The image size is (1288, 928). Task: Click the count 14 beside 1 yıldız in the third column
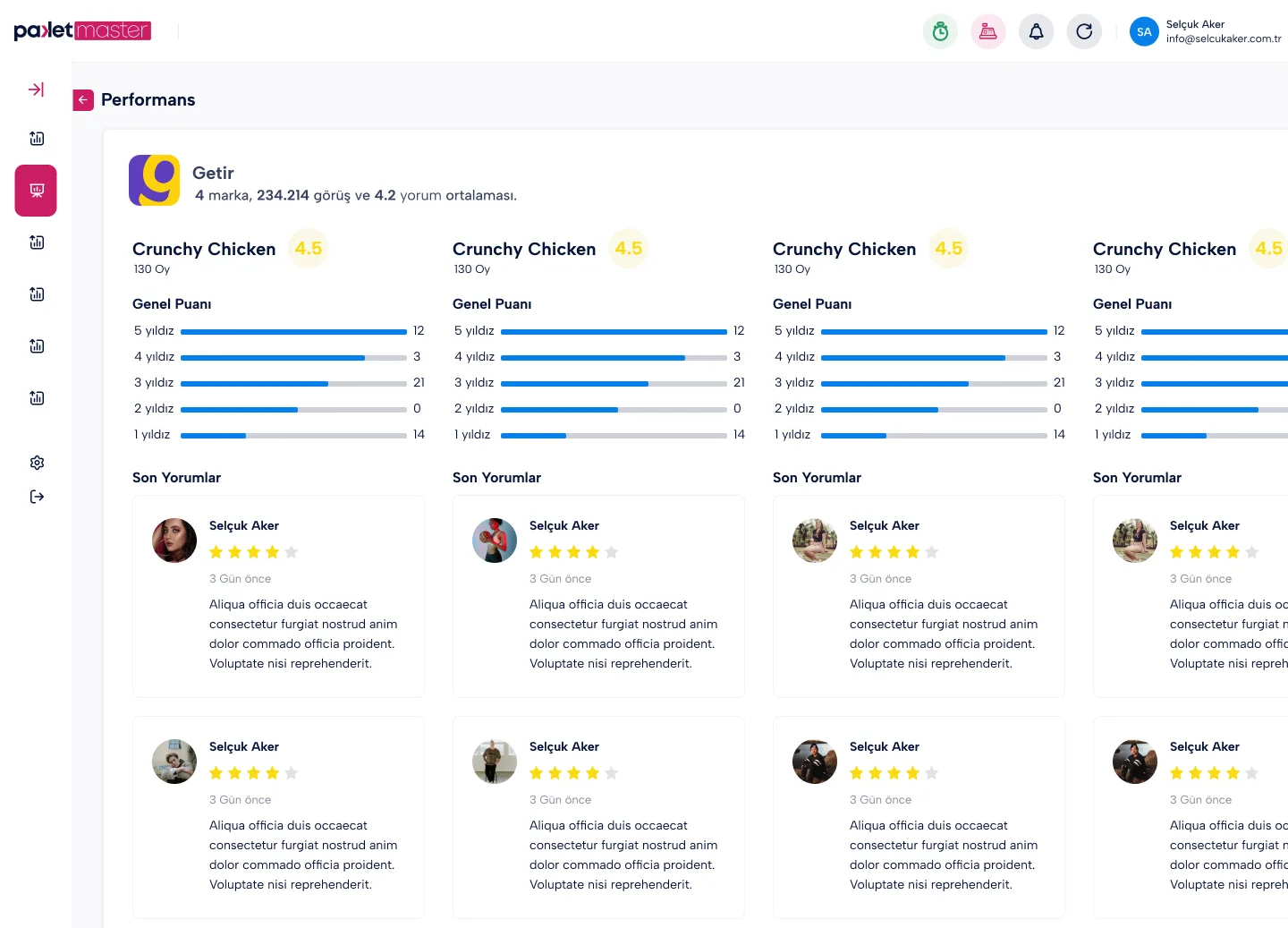point(1059,434)
